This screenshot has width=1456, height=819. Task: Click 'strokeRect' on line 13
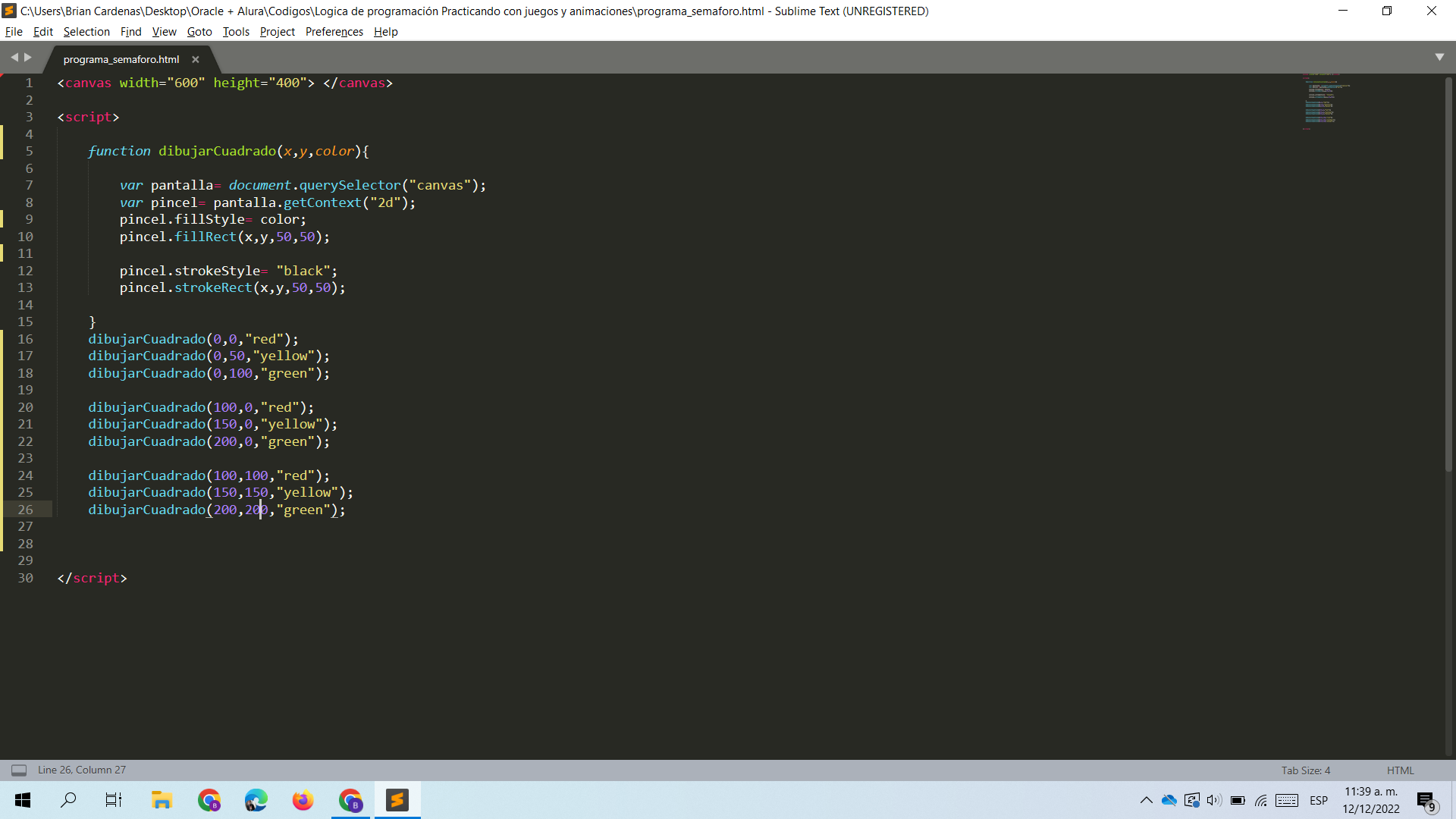point(213,287)
